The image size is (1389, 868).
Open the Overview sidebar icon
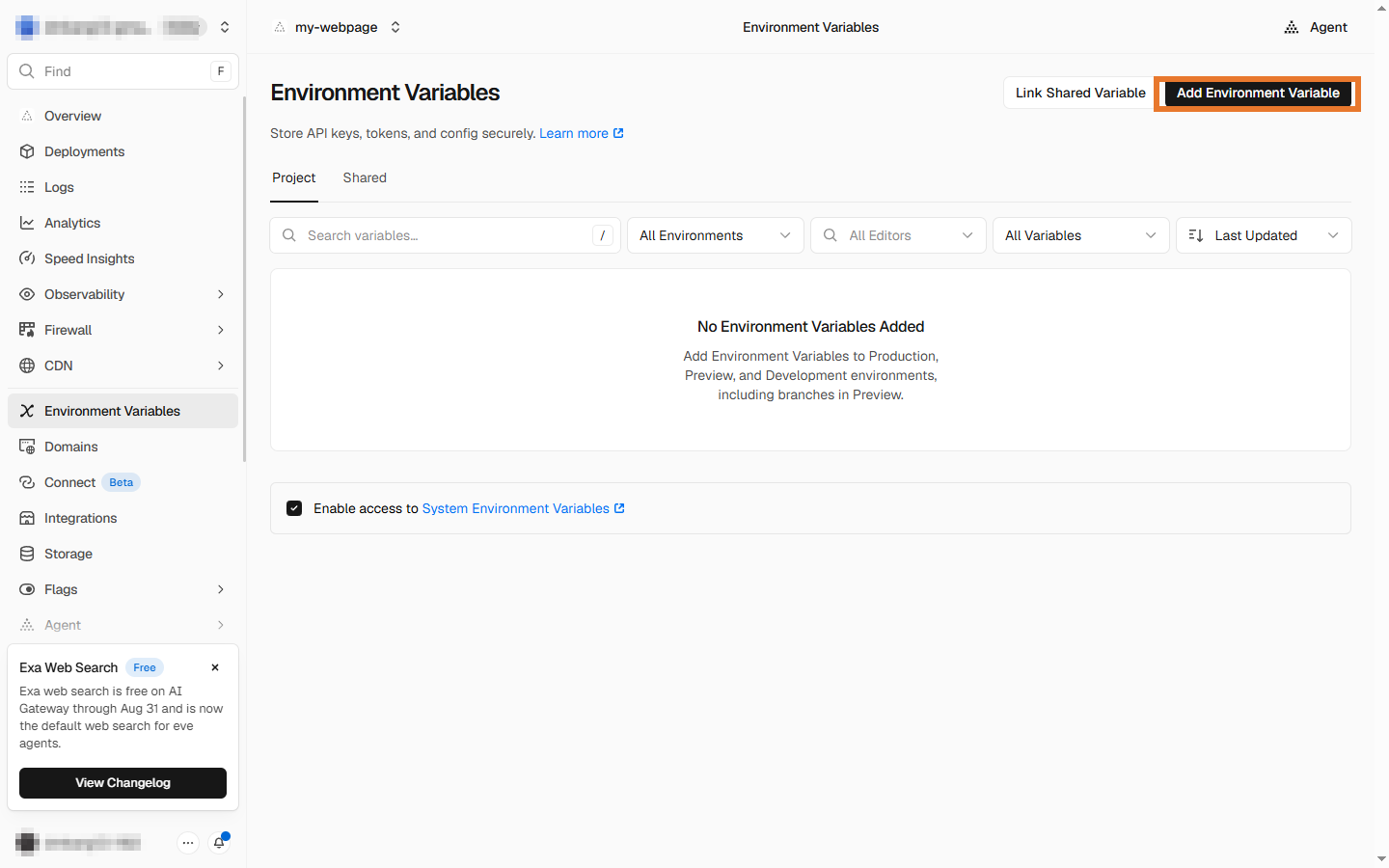(x=27, y=116)
